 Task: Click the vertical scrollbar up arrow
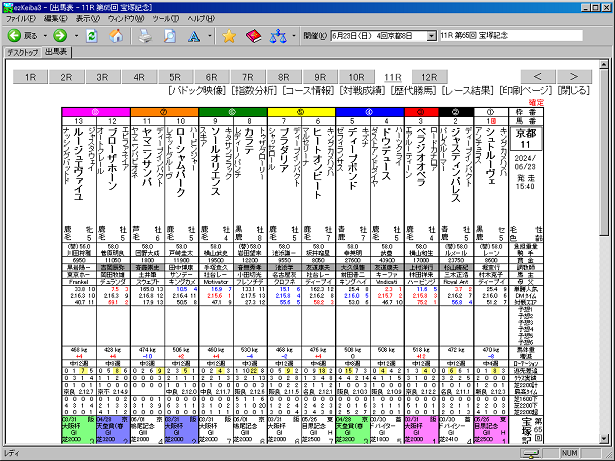[604, 64]
